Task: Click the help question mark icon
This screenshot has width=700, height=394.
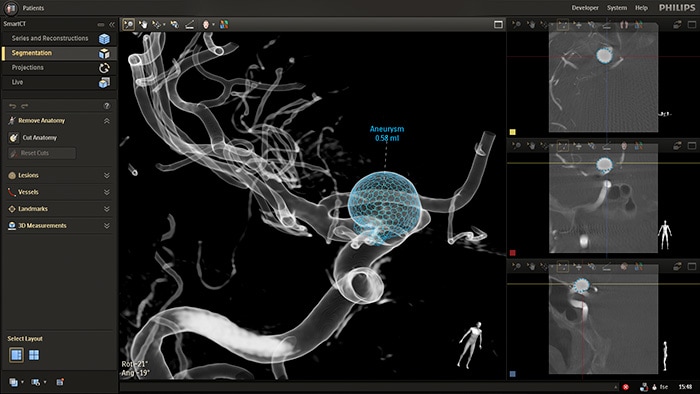Action: pos(107,106)
